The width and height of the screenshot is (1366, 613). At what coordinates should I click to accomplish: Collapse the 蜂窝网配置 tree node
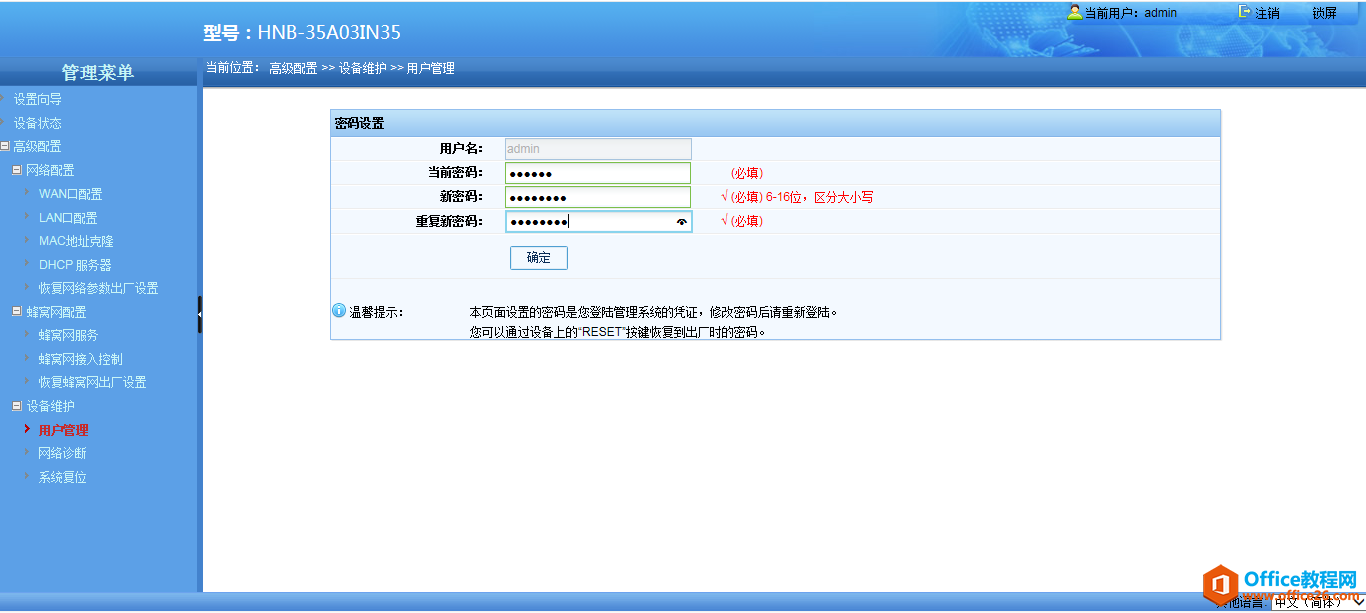[17, 311]
